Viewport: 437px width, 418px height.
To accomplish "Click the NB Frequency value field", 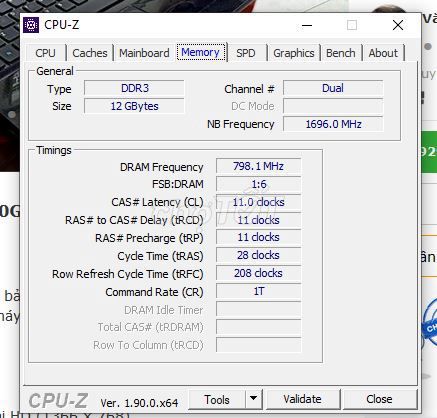I will coord(333,124).
